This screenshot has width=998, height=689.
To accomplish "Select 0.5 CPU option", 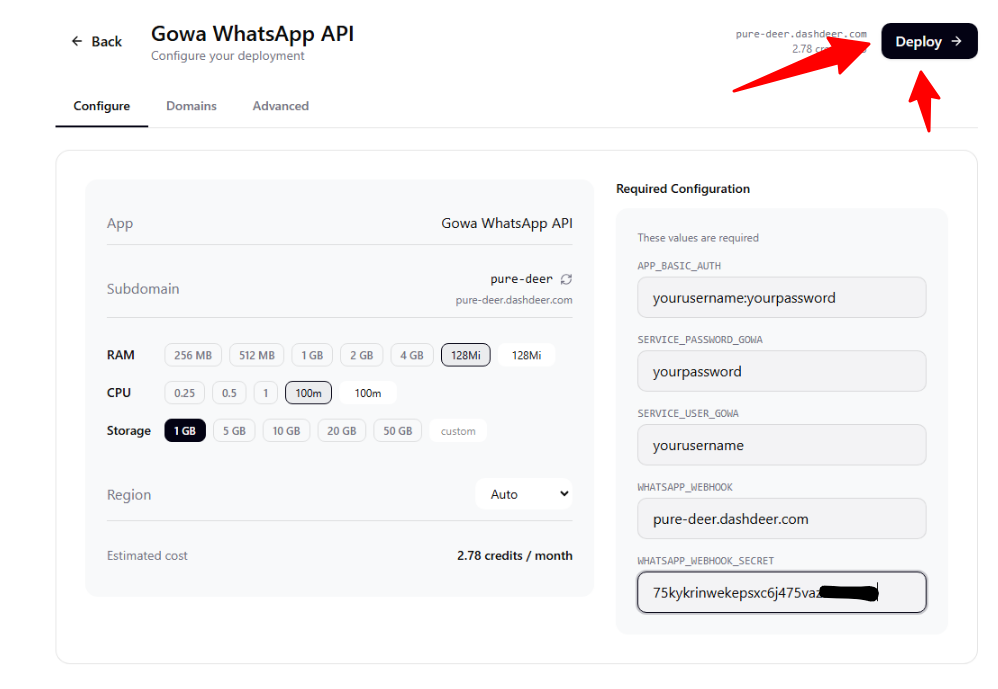I will click(x=229, y=393).
